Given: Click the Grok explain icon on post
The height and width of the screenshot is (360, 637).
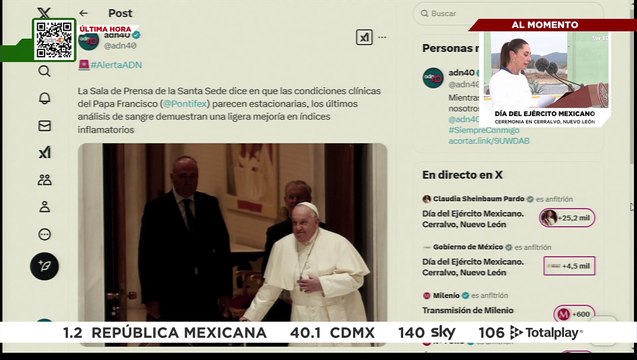Looking at the screenshot, I should 364,37.
